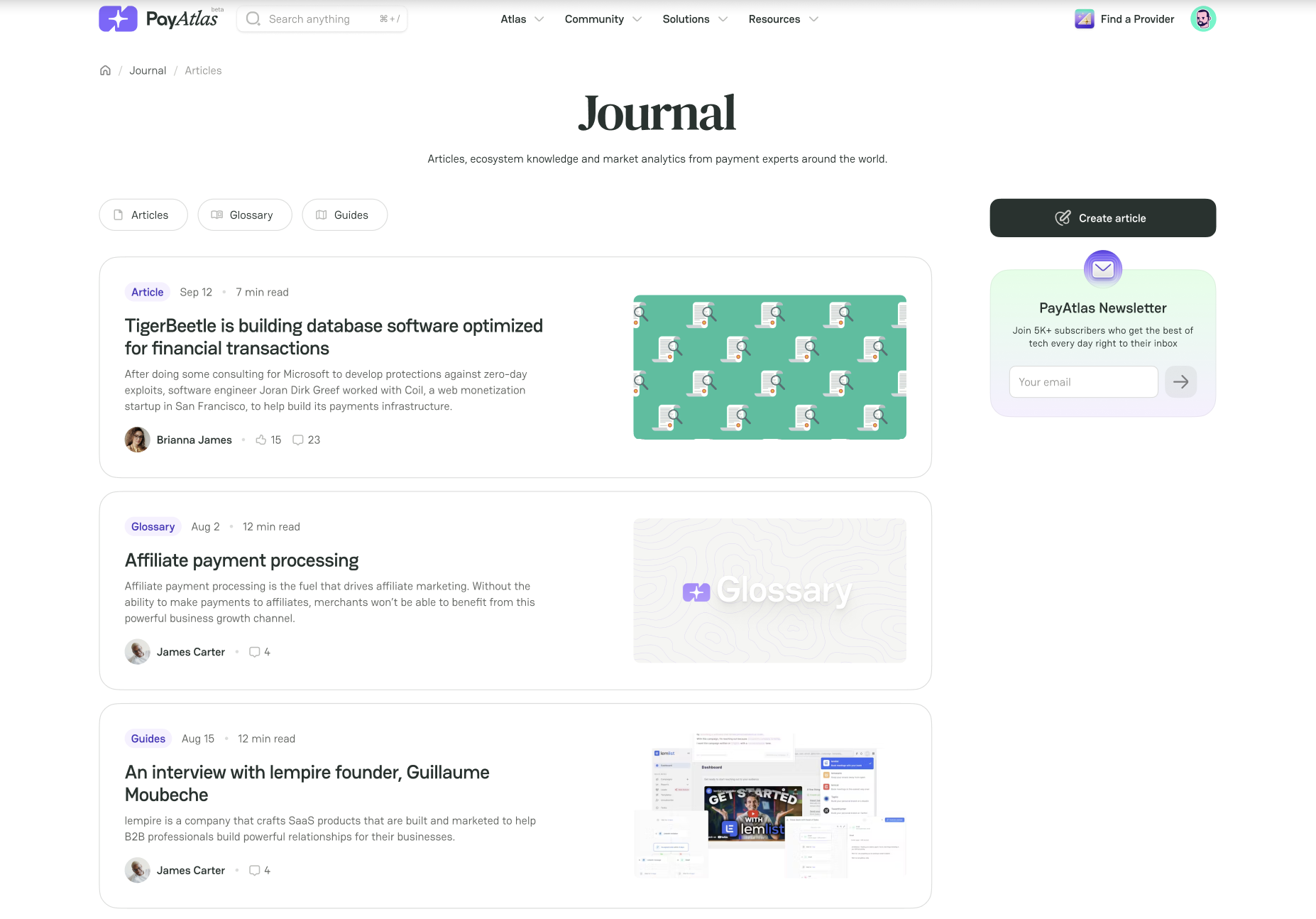The width and height of the screenshot is (1316, 919).
Task: Focus the Your email input field
Action: (1083, 382)
